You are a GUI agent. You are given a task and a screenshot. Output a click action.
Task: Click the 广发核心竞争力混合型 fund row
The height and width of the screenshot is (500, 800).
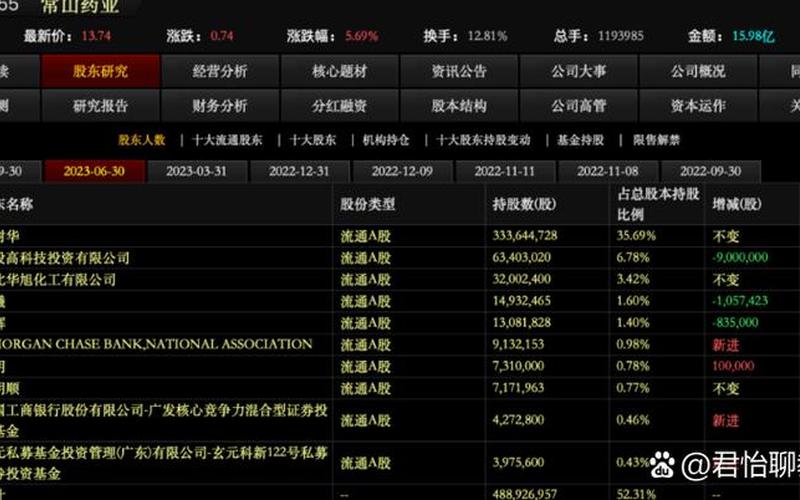pos(166,420)
